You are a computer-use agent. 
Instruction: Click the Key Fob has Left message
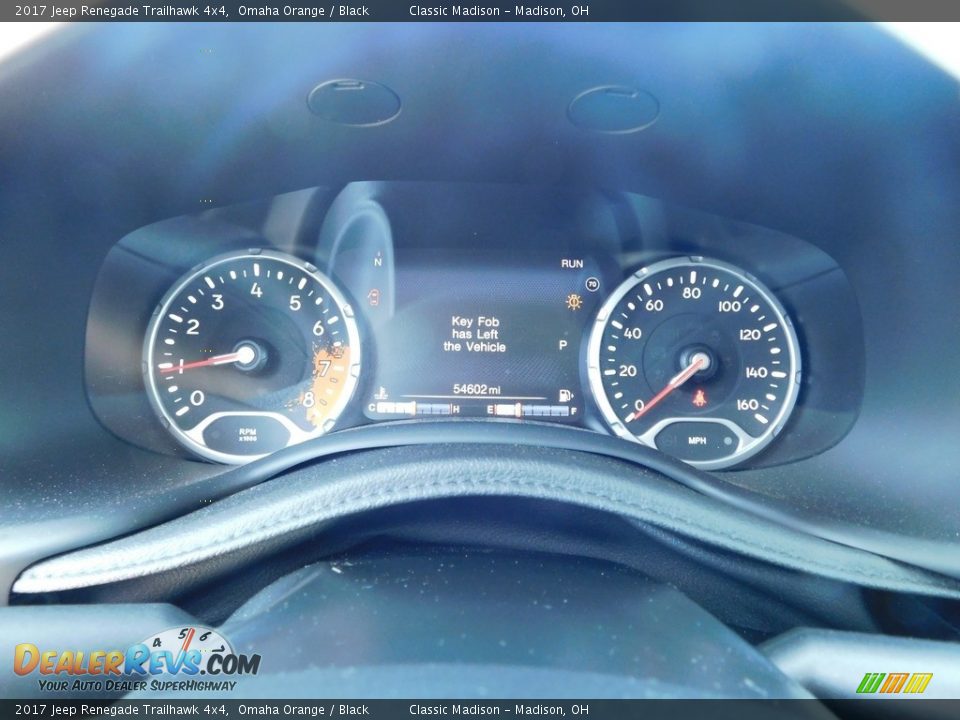point(475,334)
